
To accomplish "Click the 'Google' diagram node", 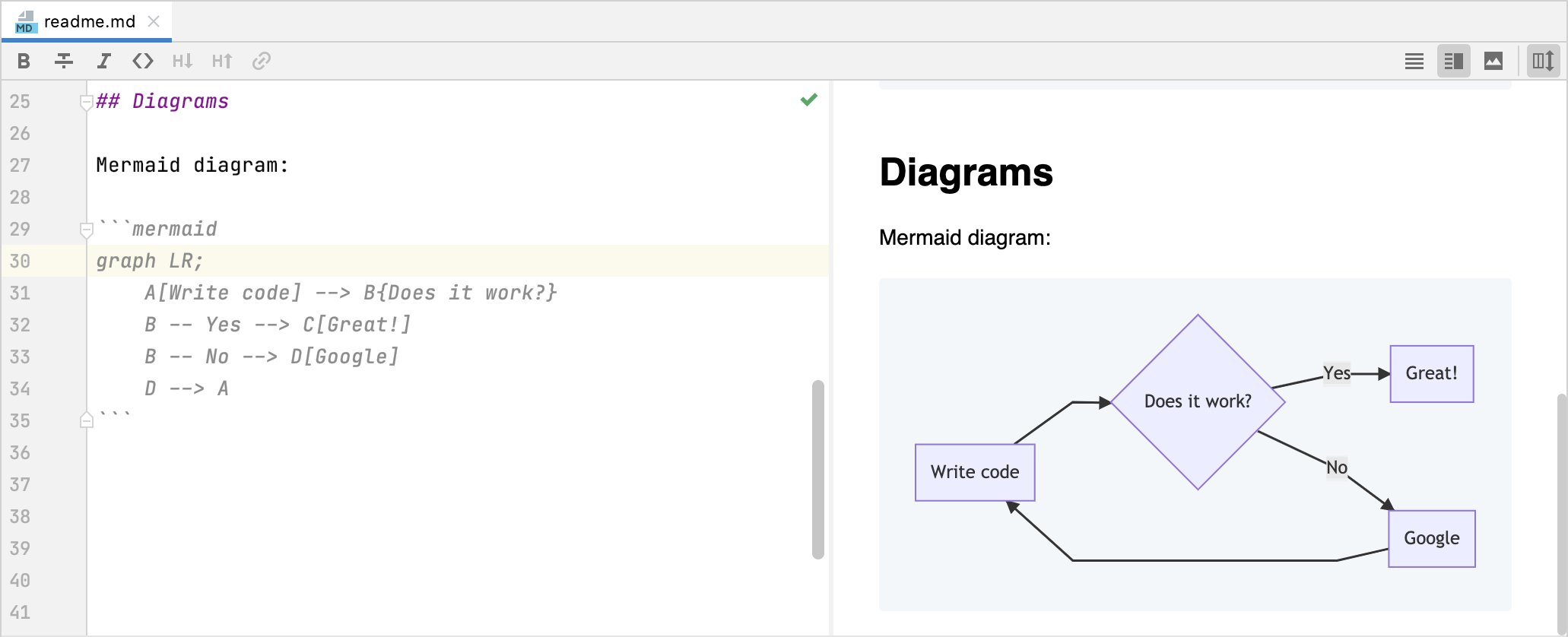I will [1432, 538].
